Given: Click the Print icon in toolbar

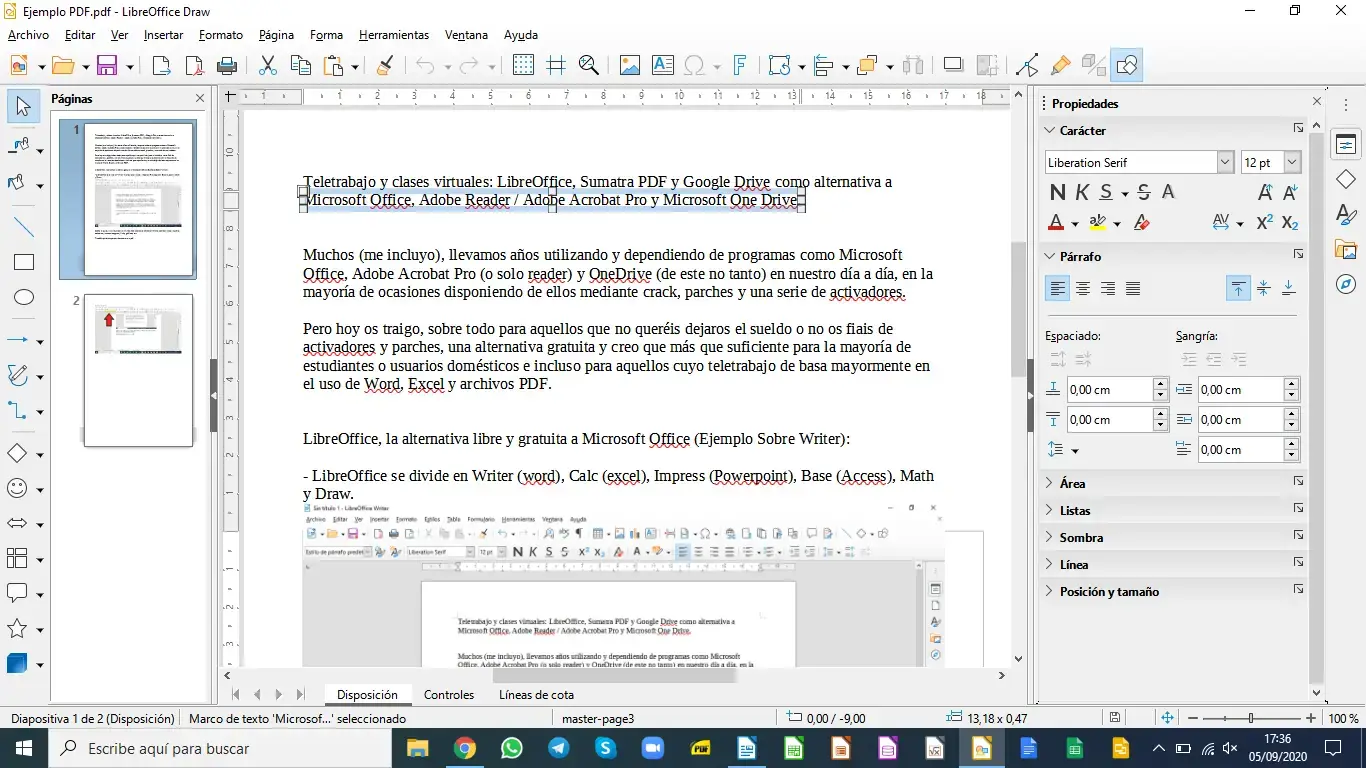Looking at the screenshot, I should tap(227, 66).
